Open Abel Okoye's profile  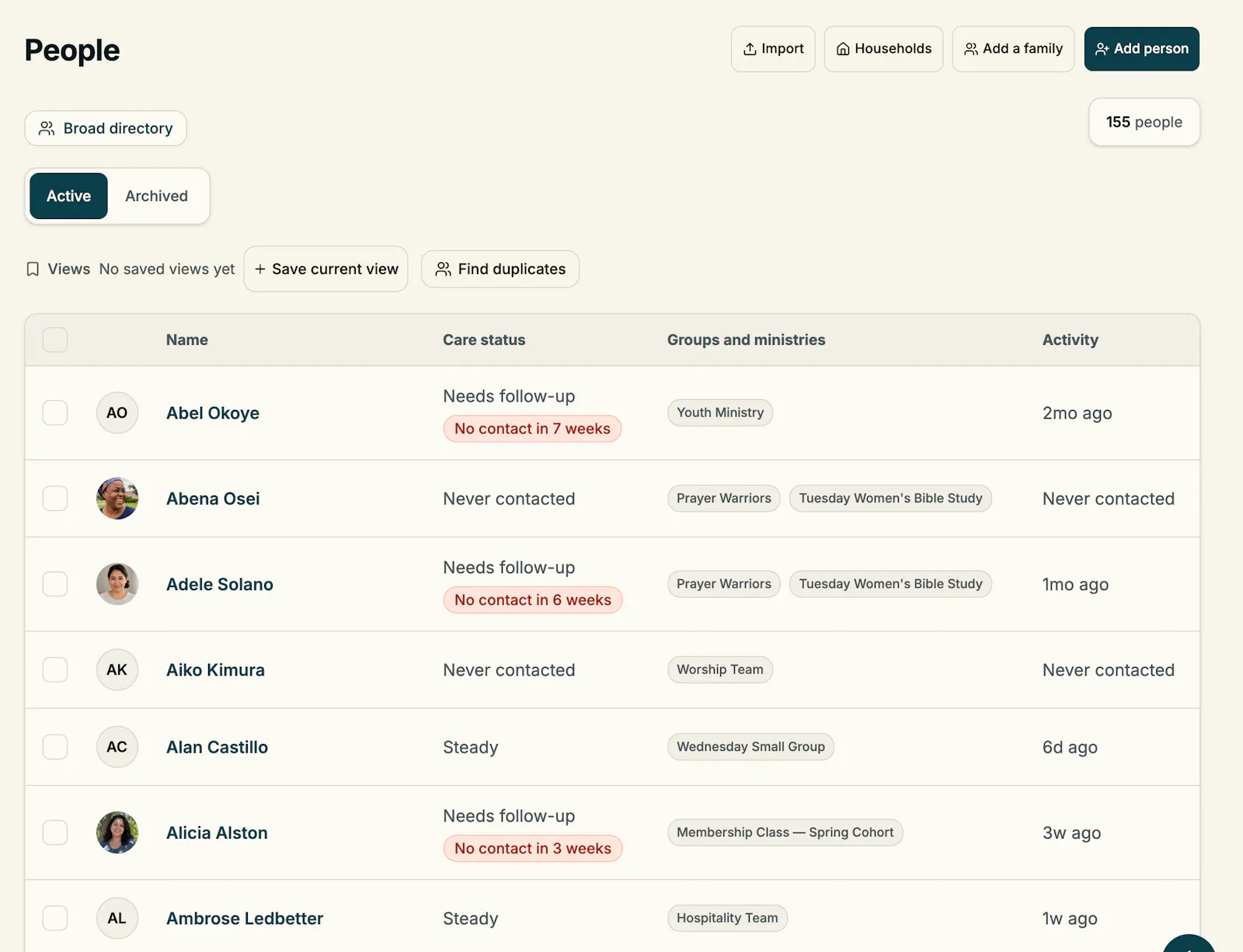(213, 413)
